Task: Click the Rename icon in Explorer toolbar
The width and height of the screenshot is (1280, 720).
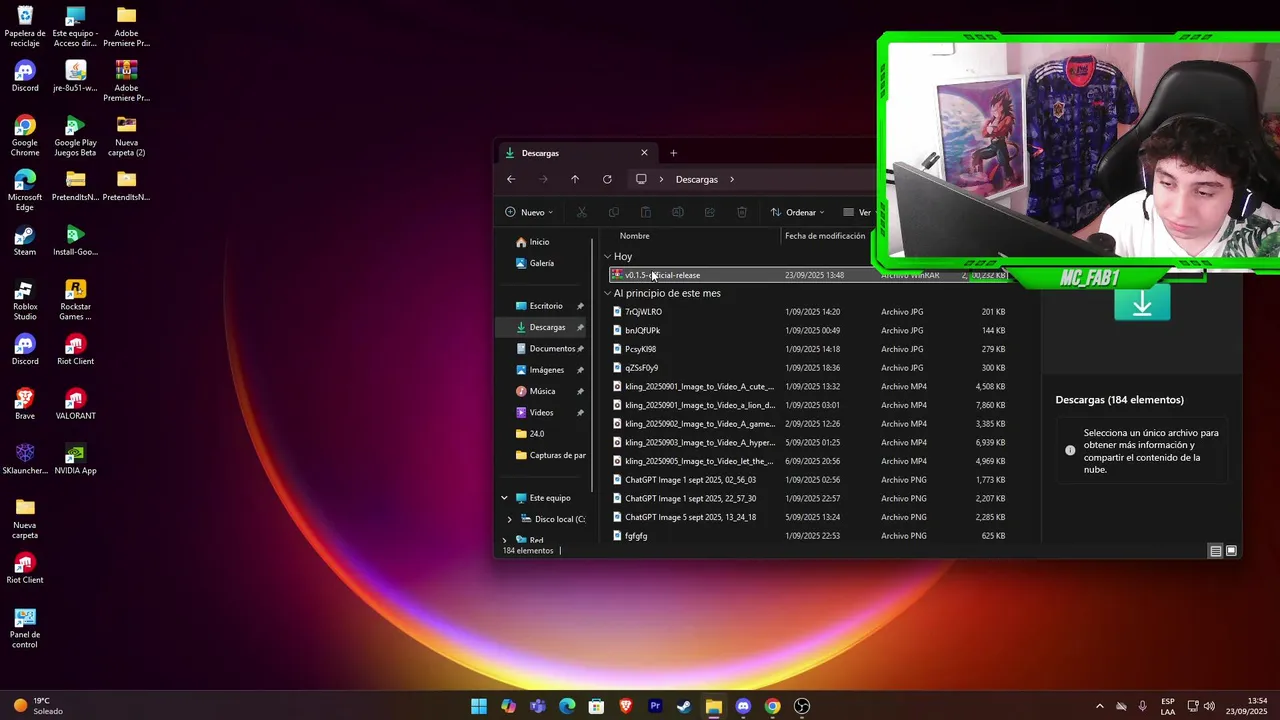Action: [x=678, y=212]
